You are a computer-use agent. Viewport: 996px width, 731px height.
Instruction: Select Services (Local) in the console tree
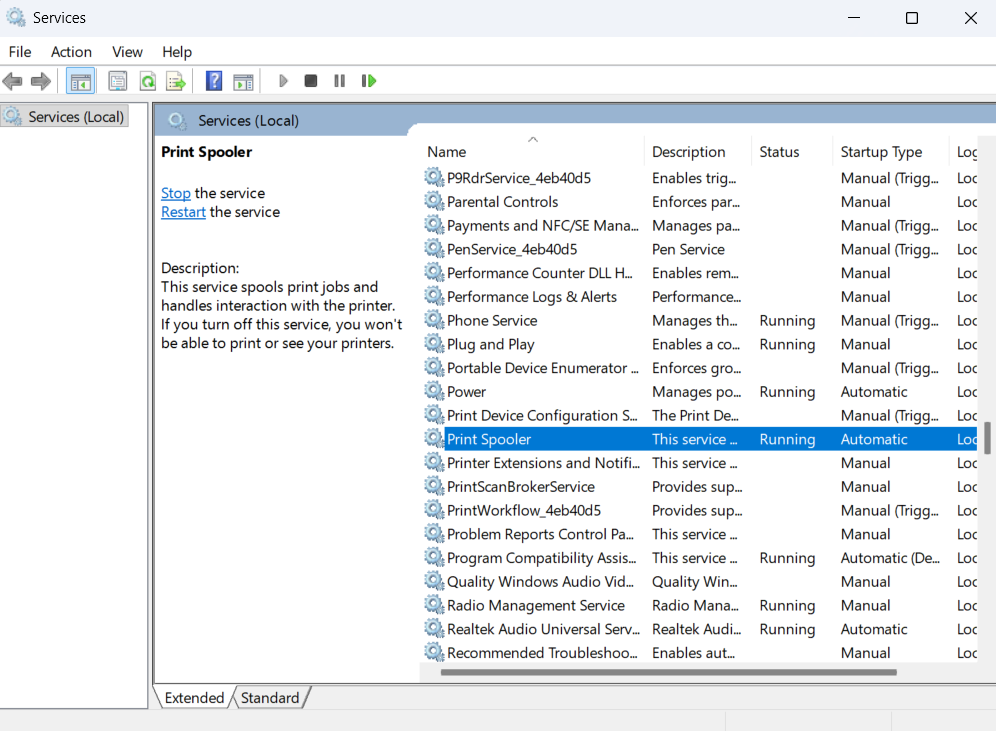(x=65, y=117)
